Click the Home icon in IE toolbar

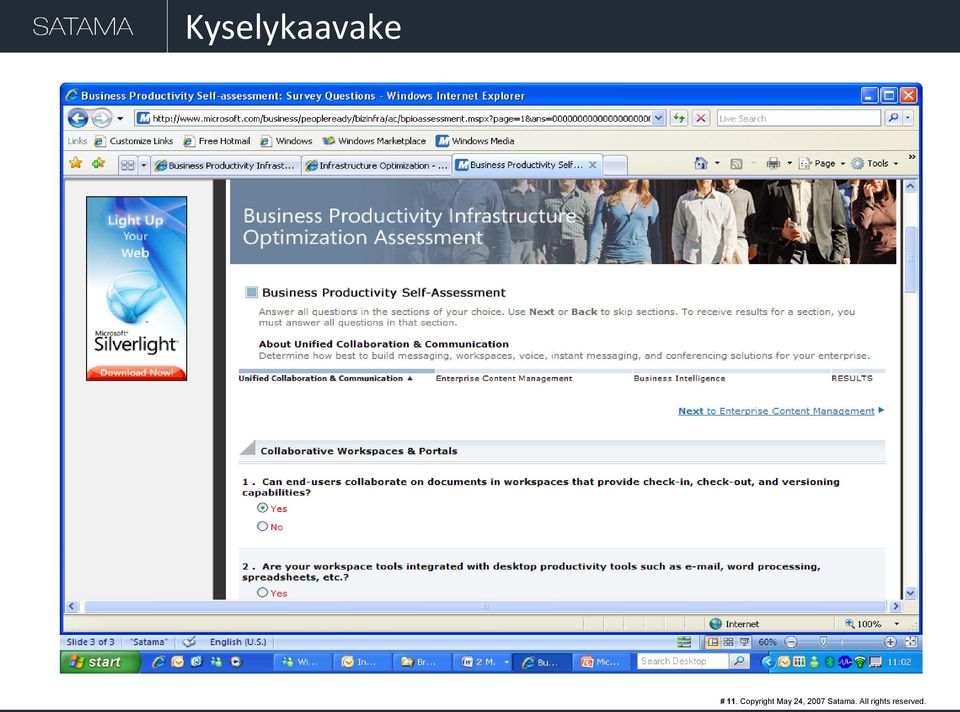[x=701, y=163]
